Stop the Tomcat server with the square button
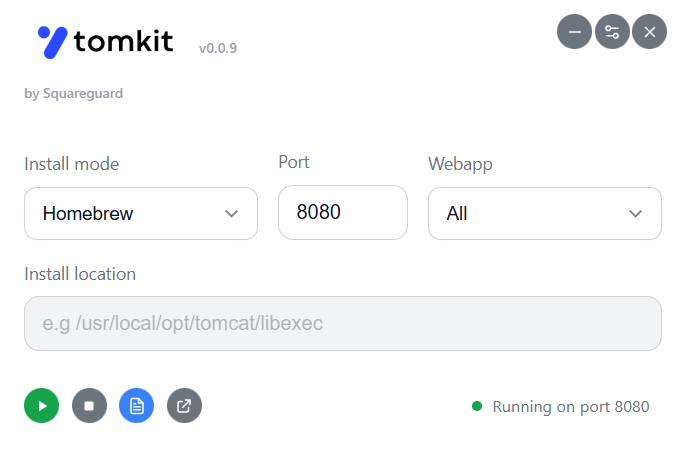Screen dimensions: 682x453 [x=89, y=406]
